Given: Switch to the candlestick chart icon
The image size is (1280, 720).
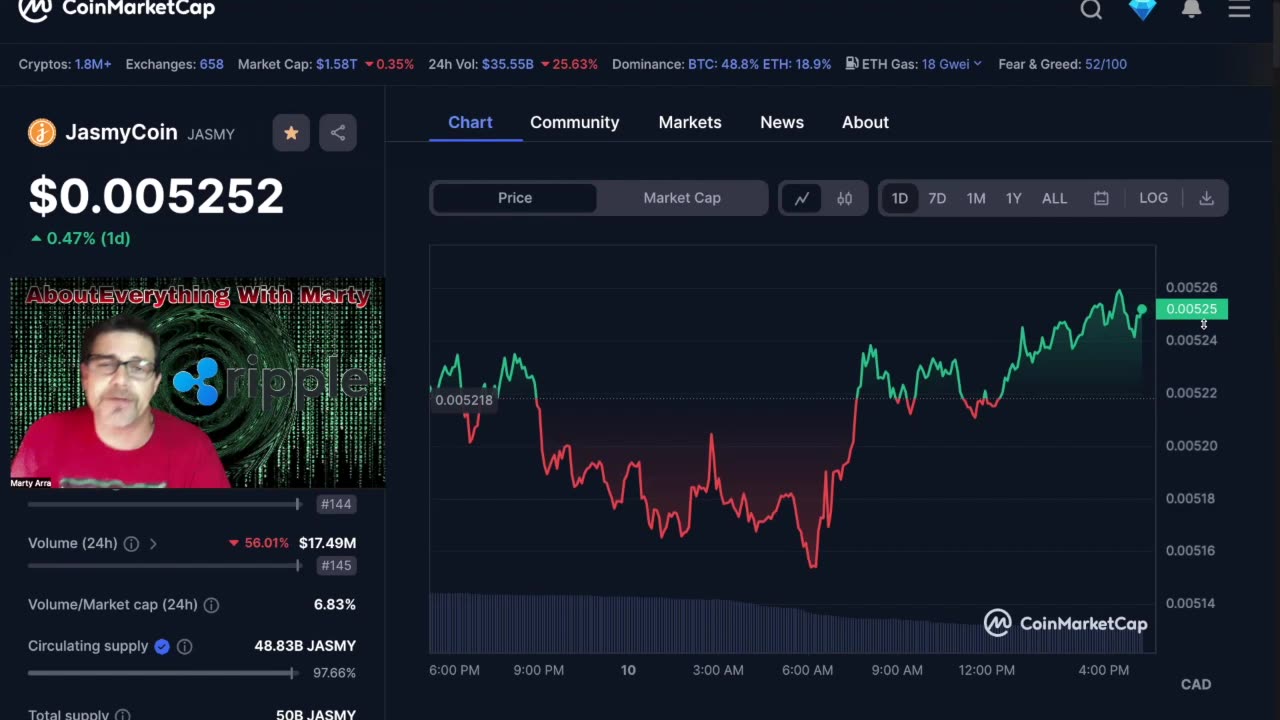Looking at the screenshot, I should (x=845, y=198).
